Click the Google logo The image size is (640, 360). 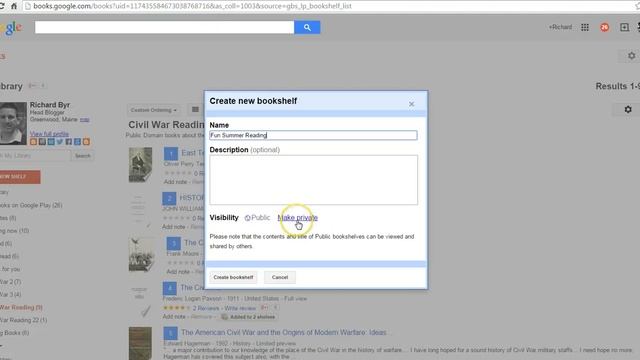click(x=11, y=28)
